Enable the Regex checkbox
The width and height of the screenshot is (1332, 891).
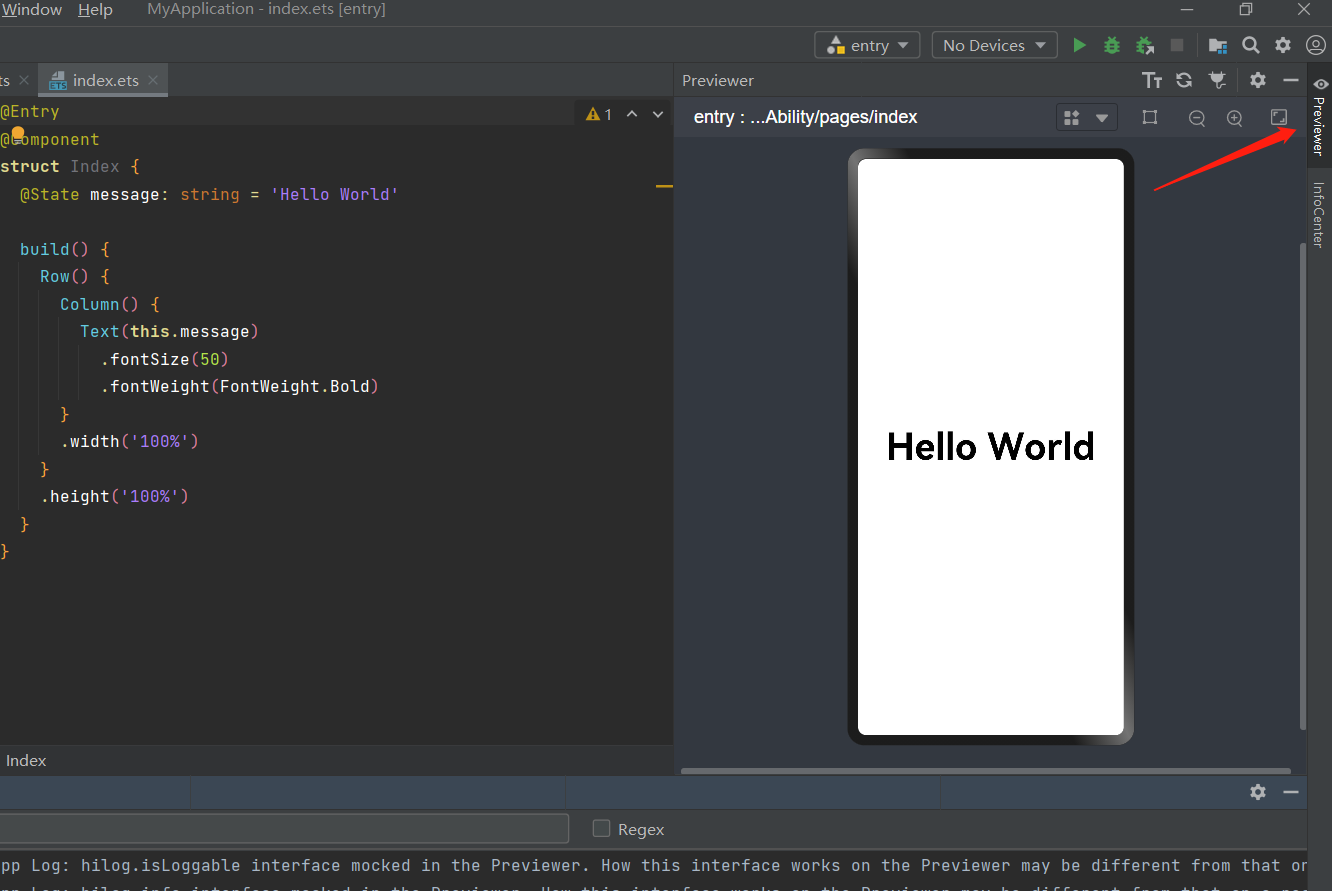coord(601,828)
